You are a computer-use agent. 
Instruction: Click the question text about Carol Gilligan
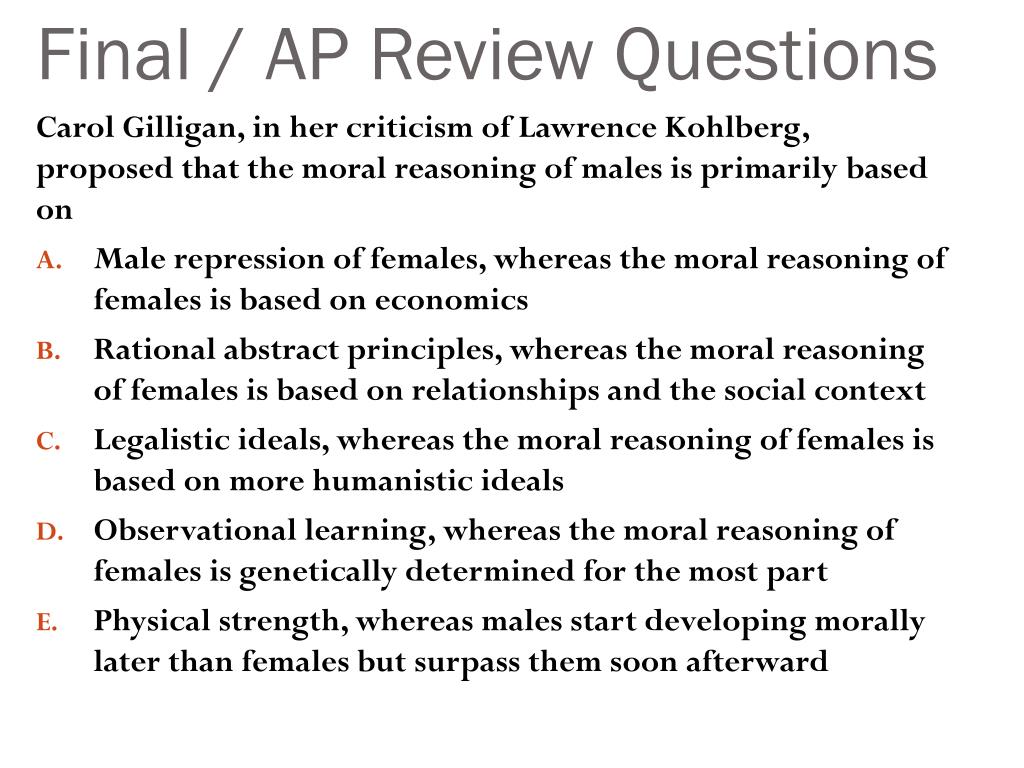click(481, 168)
